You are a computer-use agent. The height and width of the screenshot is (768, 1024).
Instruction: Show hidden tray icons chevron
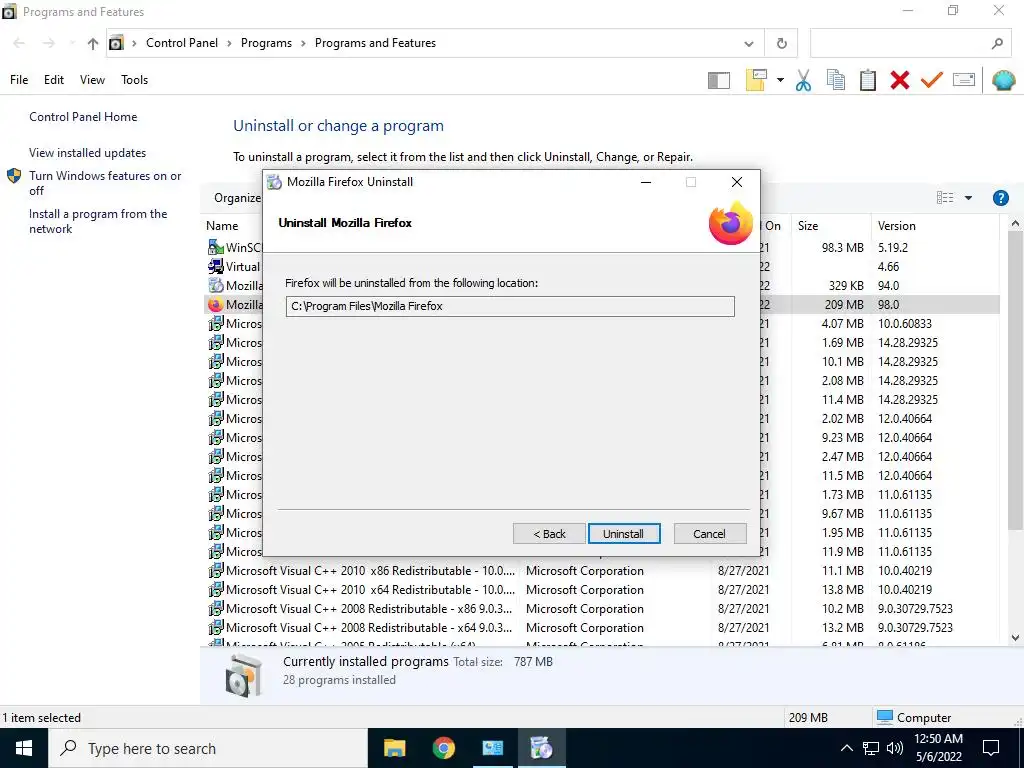pos(846,748)
